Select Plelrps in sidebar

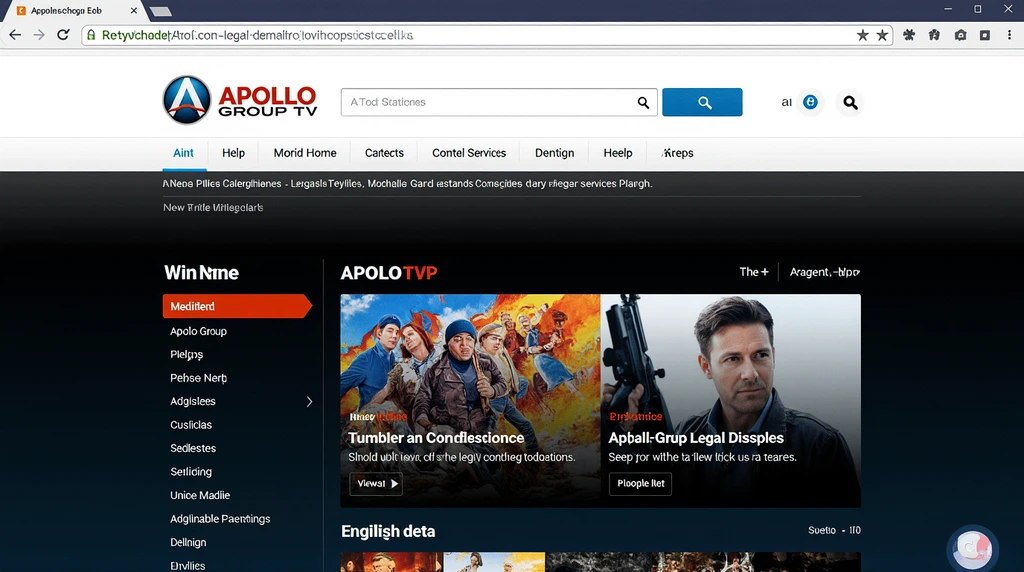187,355
